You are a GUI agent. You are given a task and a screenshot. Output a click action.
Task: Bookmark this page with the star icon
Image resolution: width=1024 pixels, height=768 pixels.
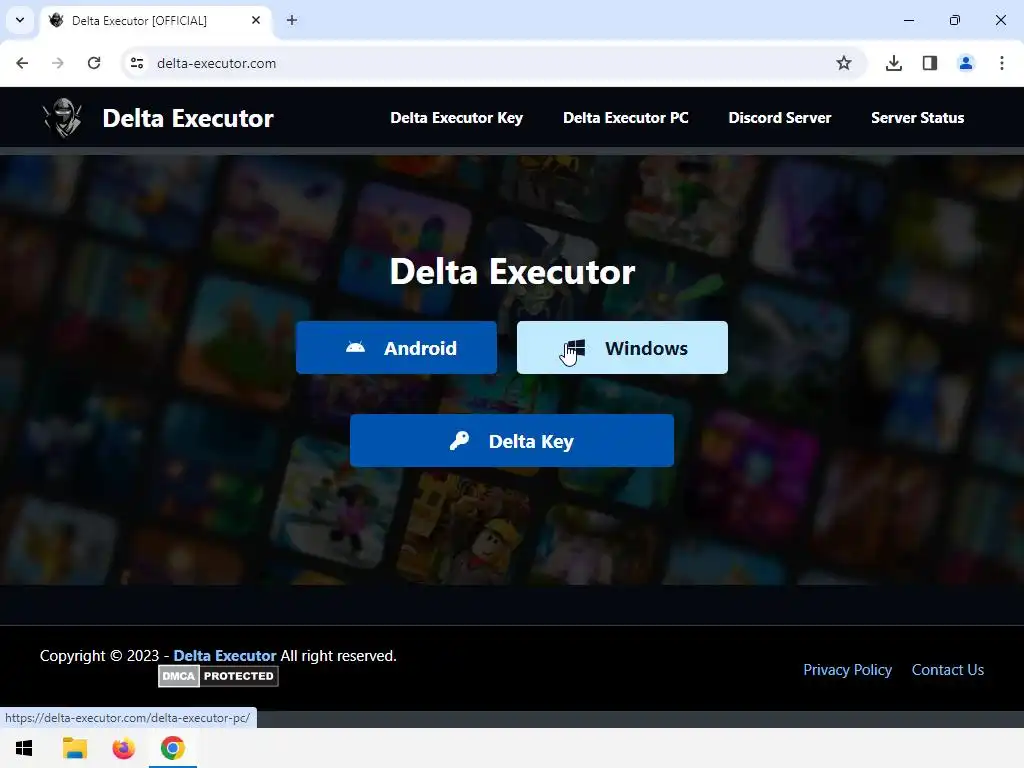(844, 63)
